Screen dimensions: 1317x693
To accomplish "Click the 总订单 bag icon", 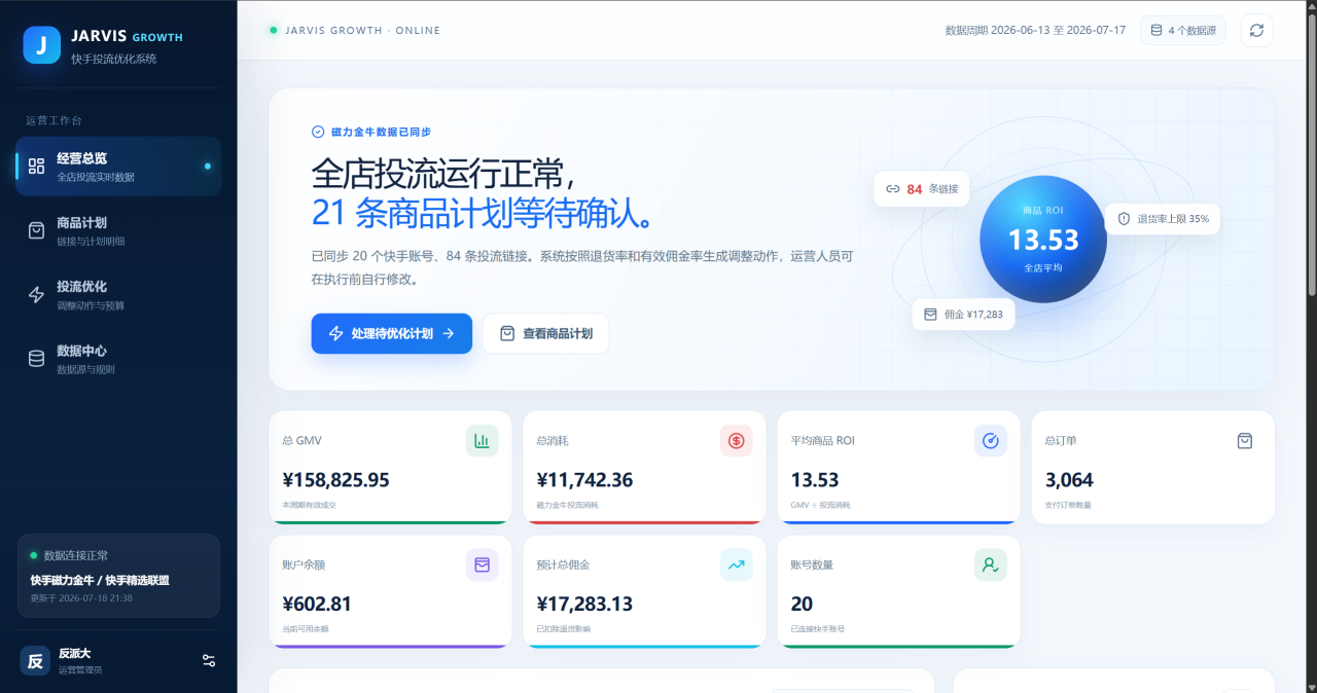I will [1244, 440].
